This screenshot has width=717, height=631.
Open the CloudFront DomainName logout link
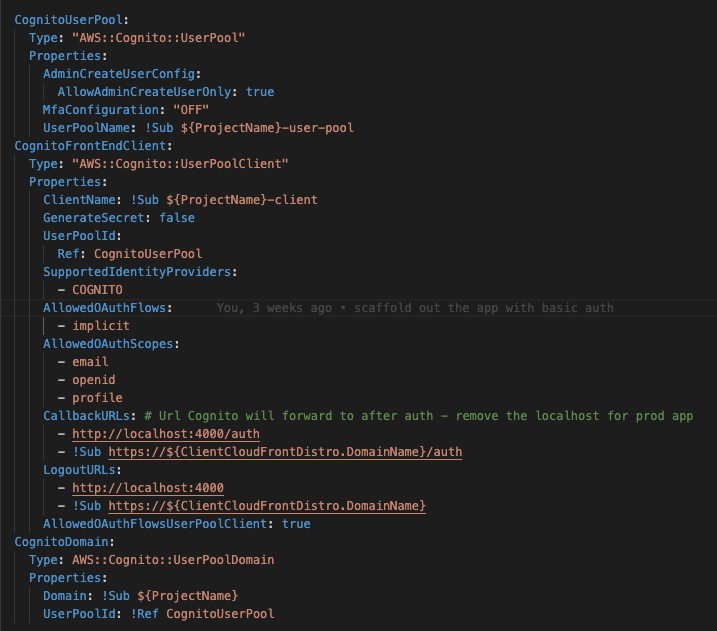tap(267, 506)
